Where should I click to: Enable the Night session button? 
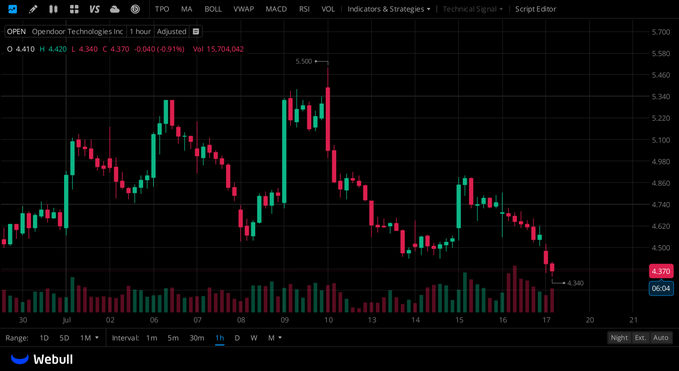619,338
